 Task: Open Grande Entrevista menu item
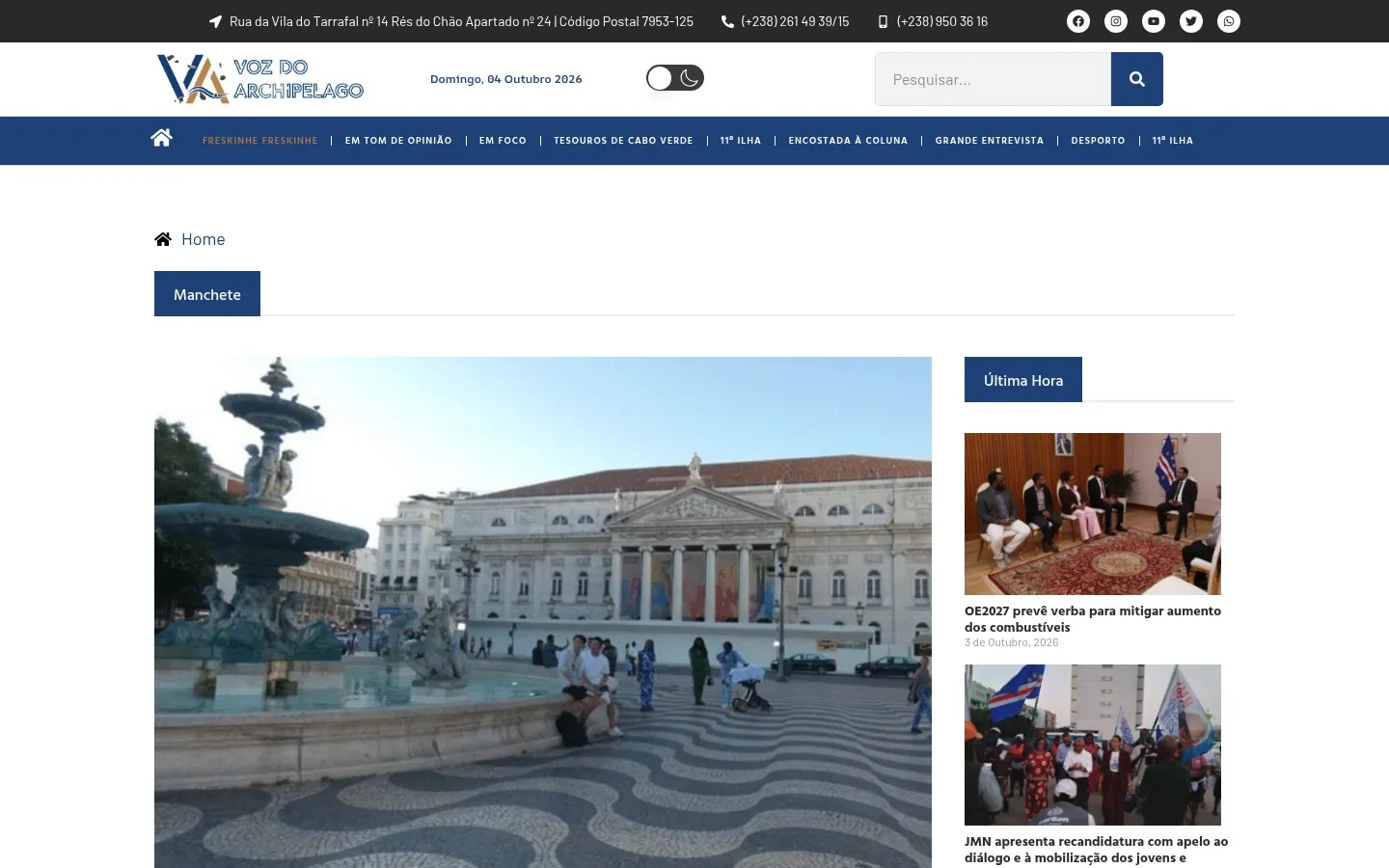coord(990,141)
